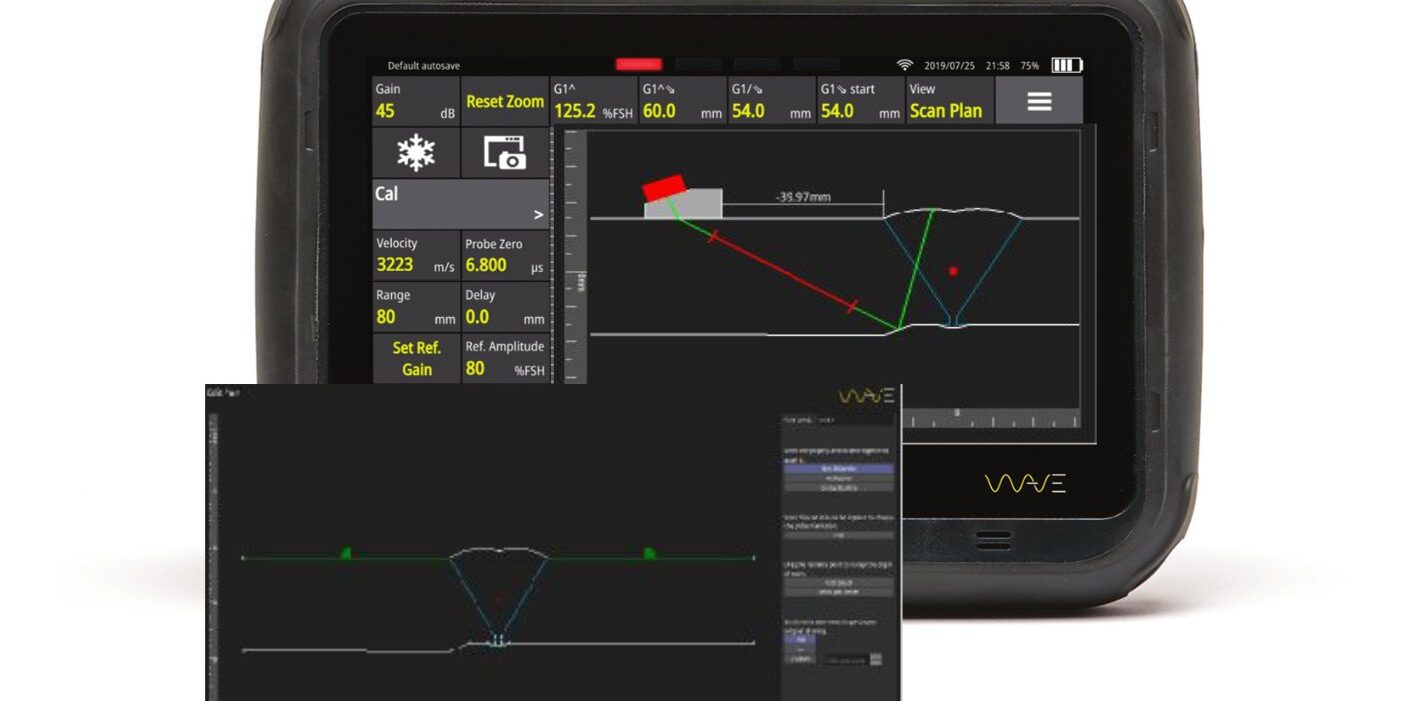Click the red defect marker in weld

[x=953, y=271]
